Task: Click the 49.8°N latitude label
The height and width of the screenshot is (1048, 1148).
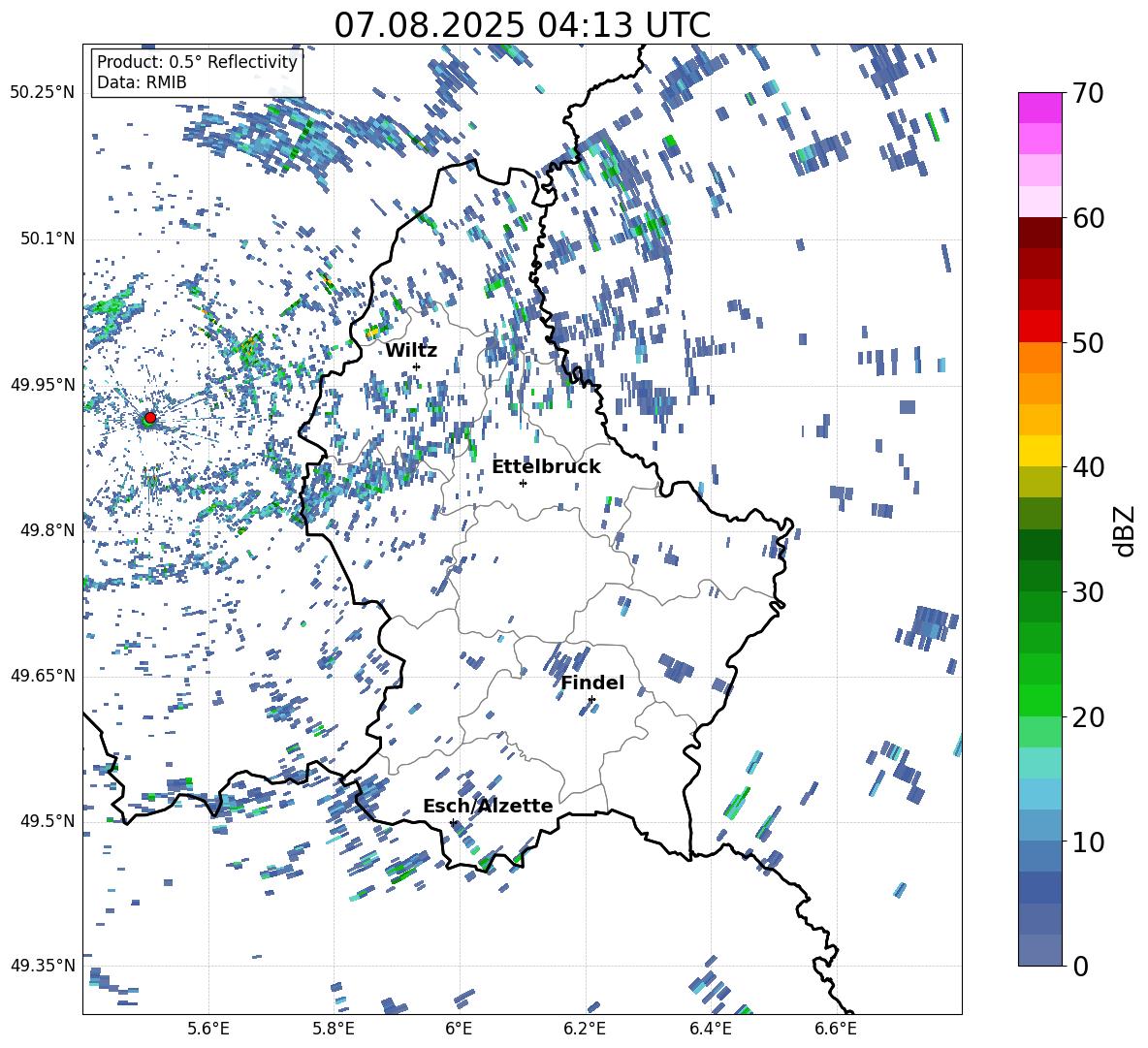Action: (48, 530)
